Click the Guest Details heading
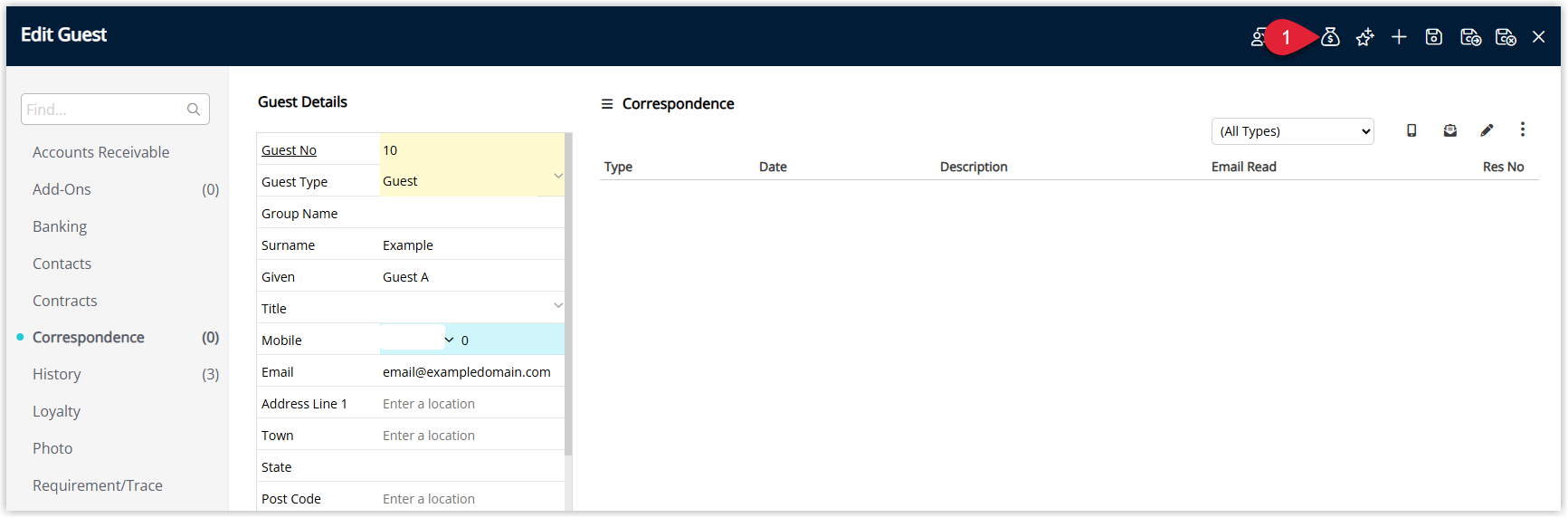Image resolution: width=1568 pixels, height=518 pixels. coord(302,101)
